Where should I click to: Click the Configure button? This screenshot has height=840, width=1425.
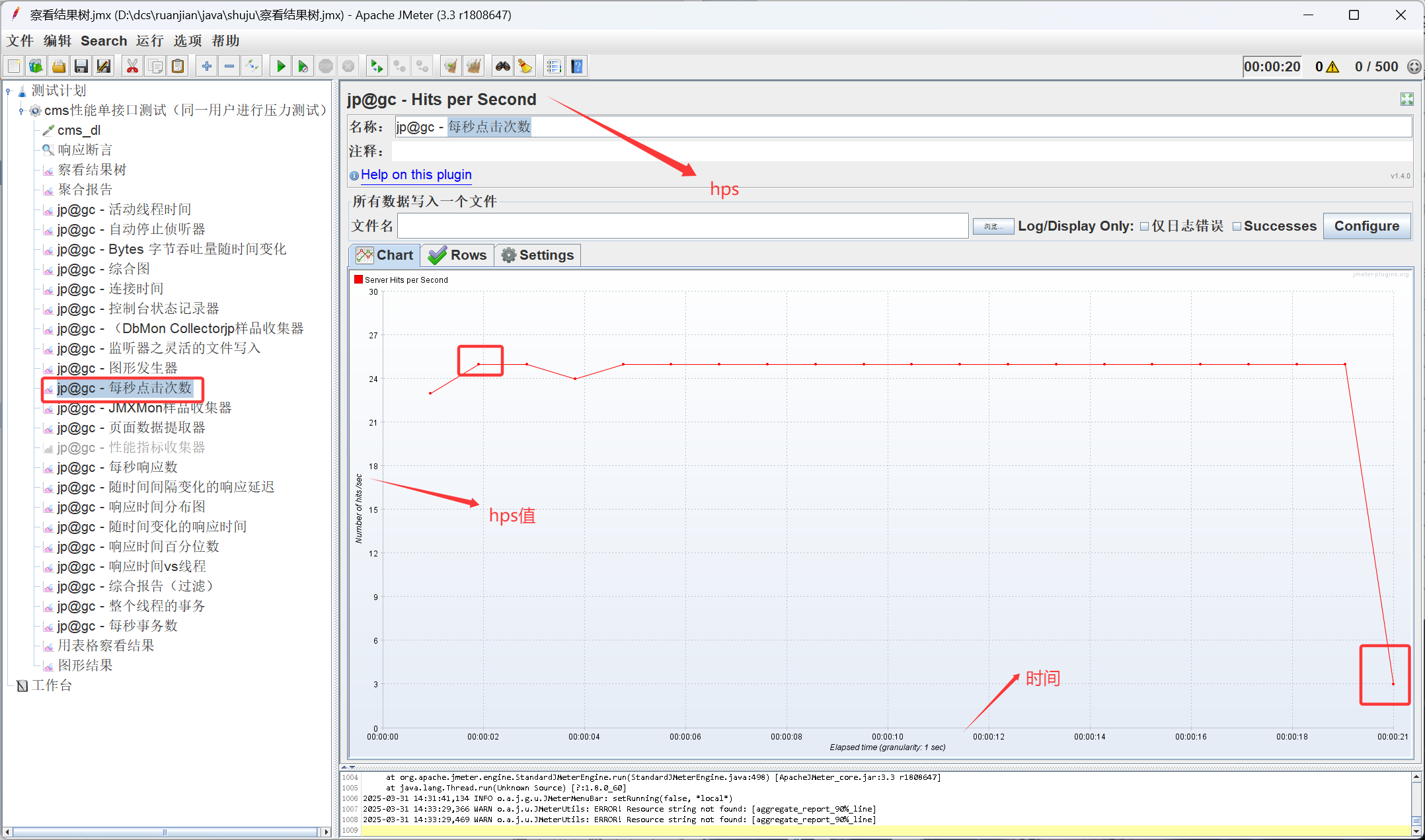(x=1366, y=226)
